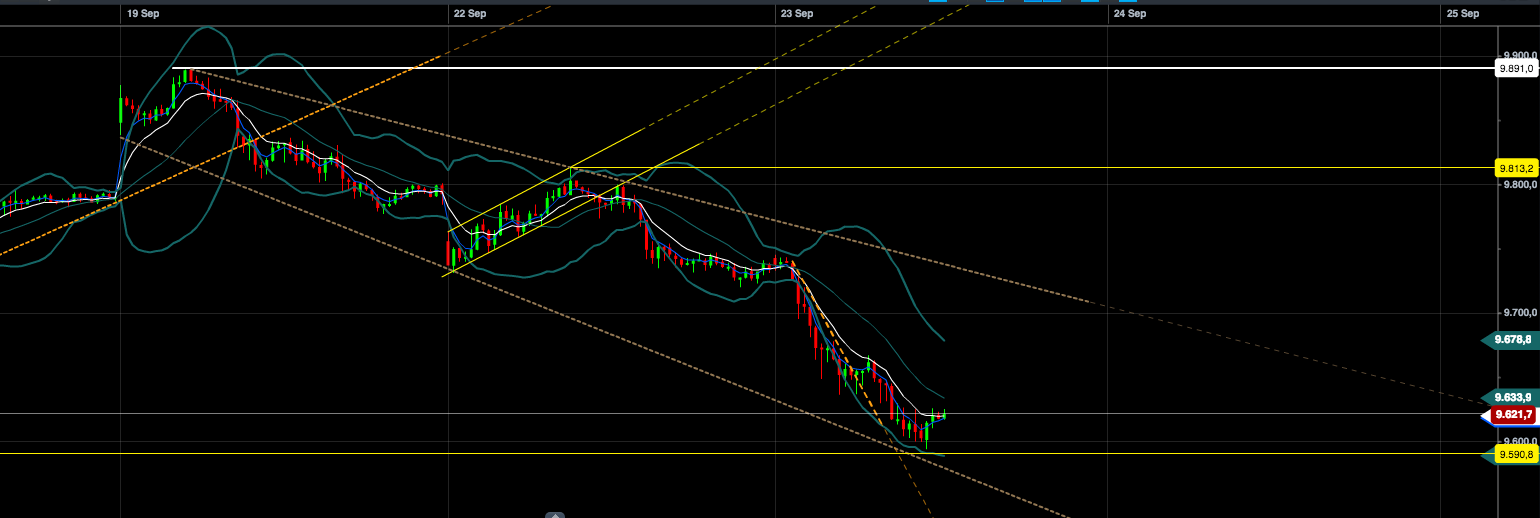The image size is (1540, 518).
Task: Click the 25 Sep date label
Action: (1462, 13)
